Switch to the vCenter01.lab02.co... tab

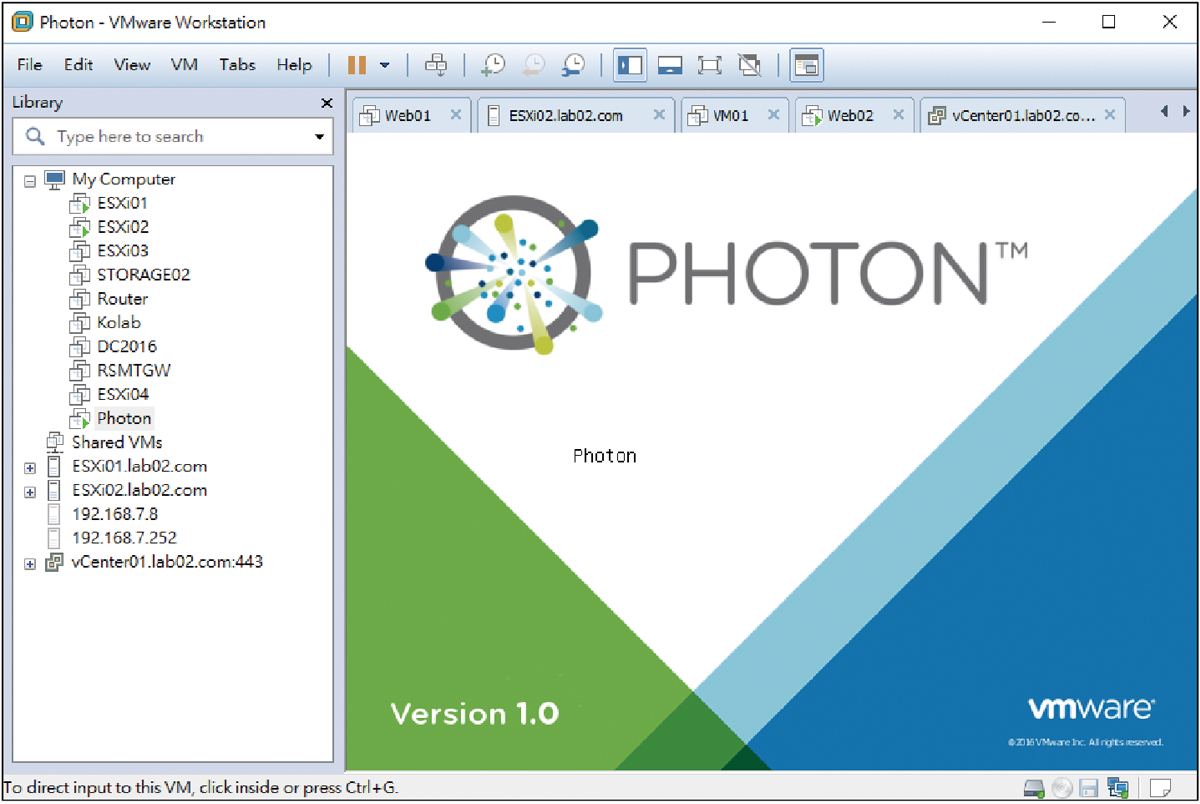pos(1023,116)
